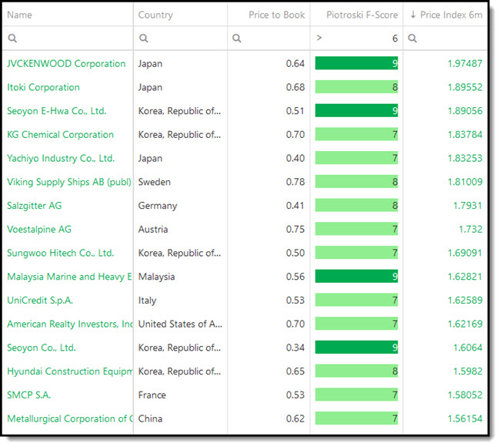Open Itoki Corporation link

click(x=43, y=87)
